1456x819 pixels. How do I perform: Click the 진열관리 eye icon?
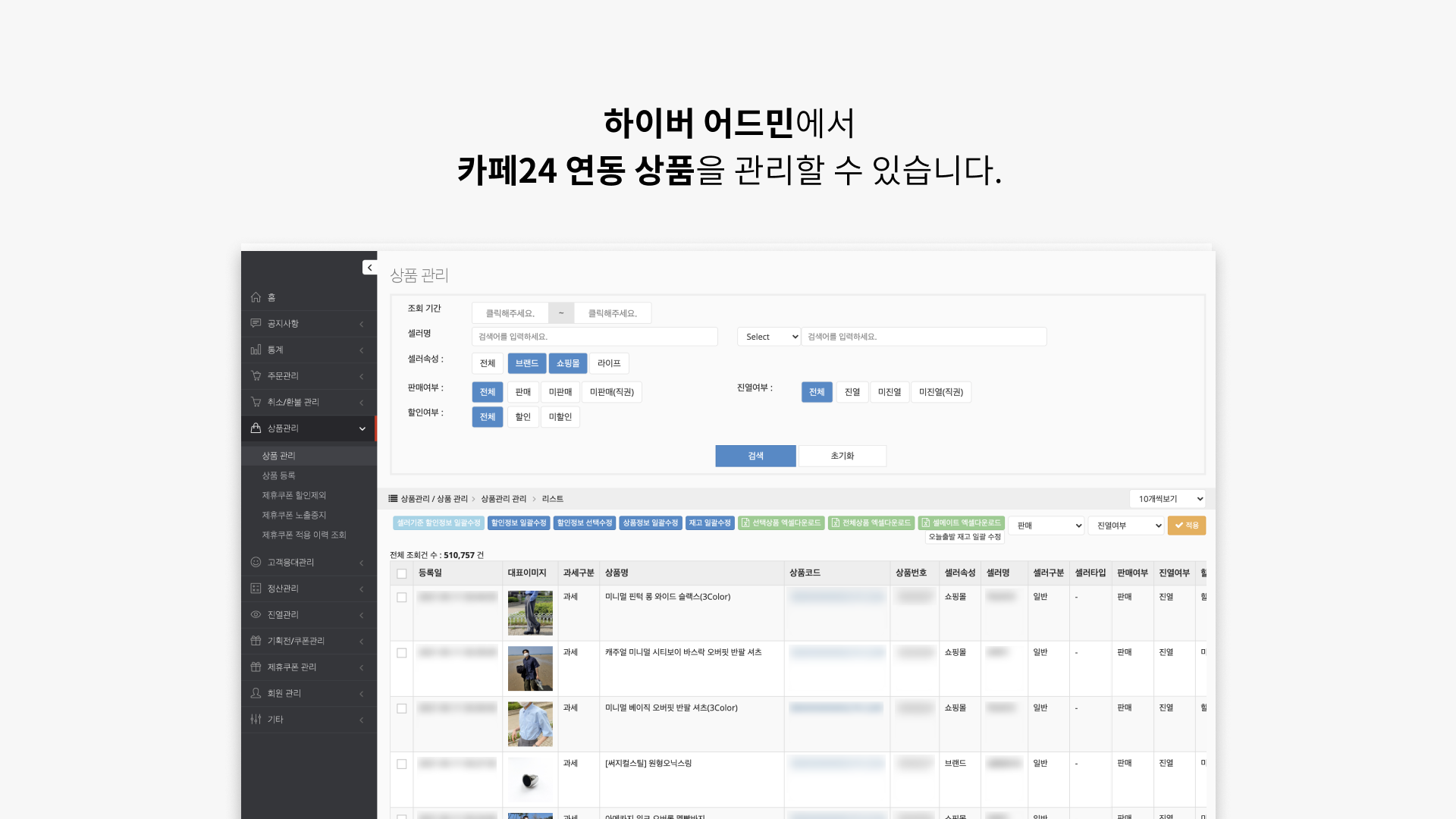[256, 614]
